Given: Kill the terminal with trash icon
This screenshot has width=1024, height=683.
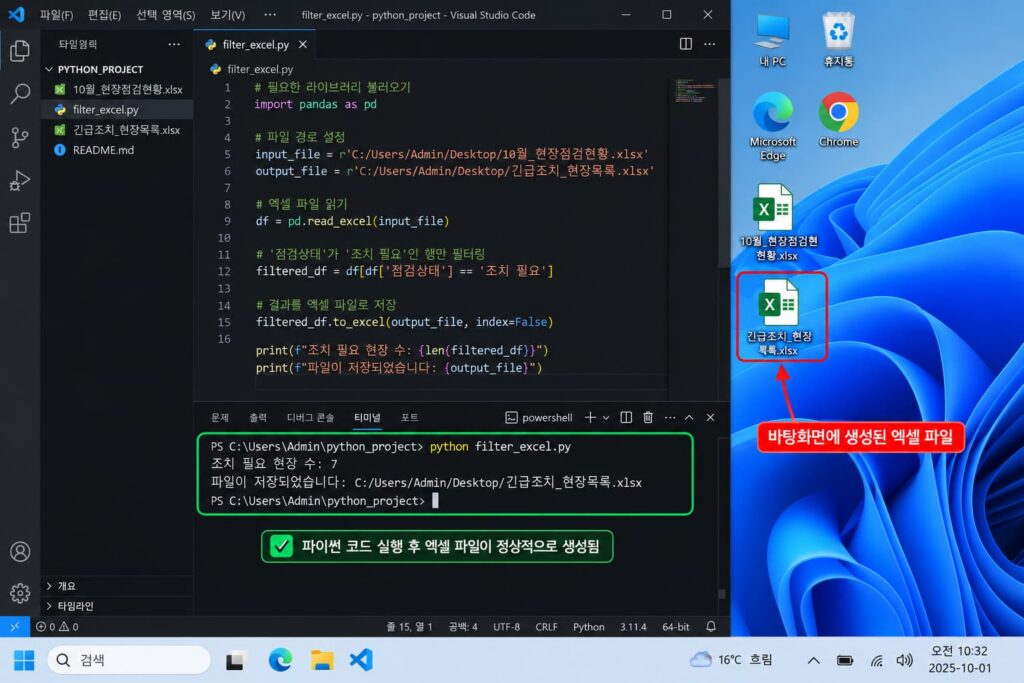Looking at the screenshot, I should (x=648, y=417).
